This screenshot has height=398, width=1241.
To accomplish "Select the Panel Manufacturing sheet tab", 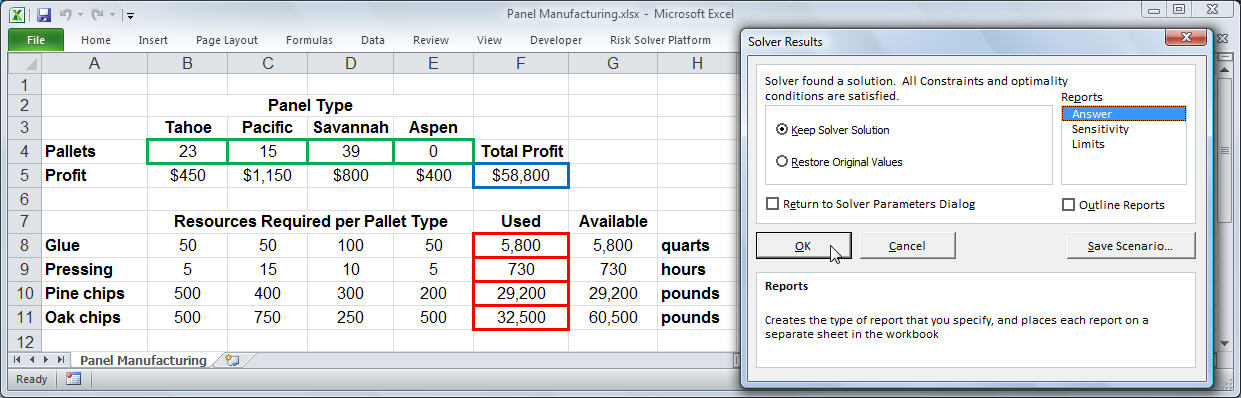I will coord(143,360).
